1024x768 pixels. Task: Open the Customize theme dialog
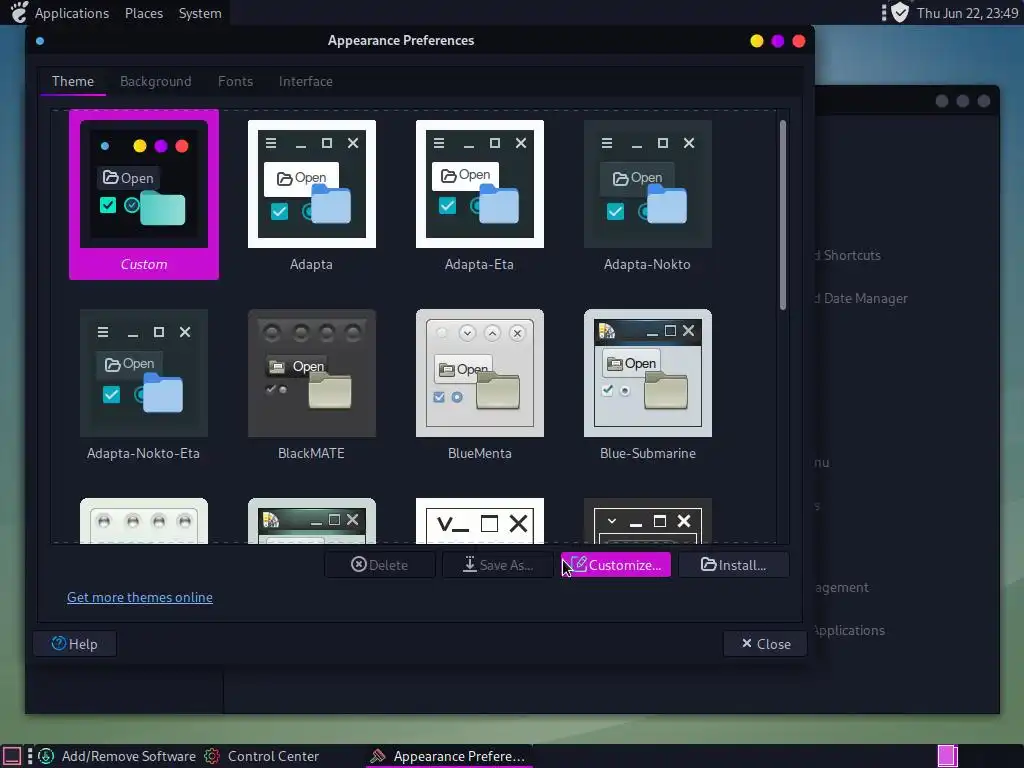pos(616,565)
